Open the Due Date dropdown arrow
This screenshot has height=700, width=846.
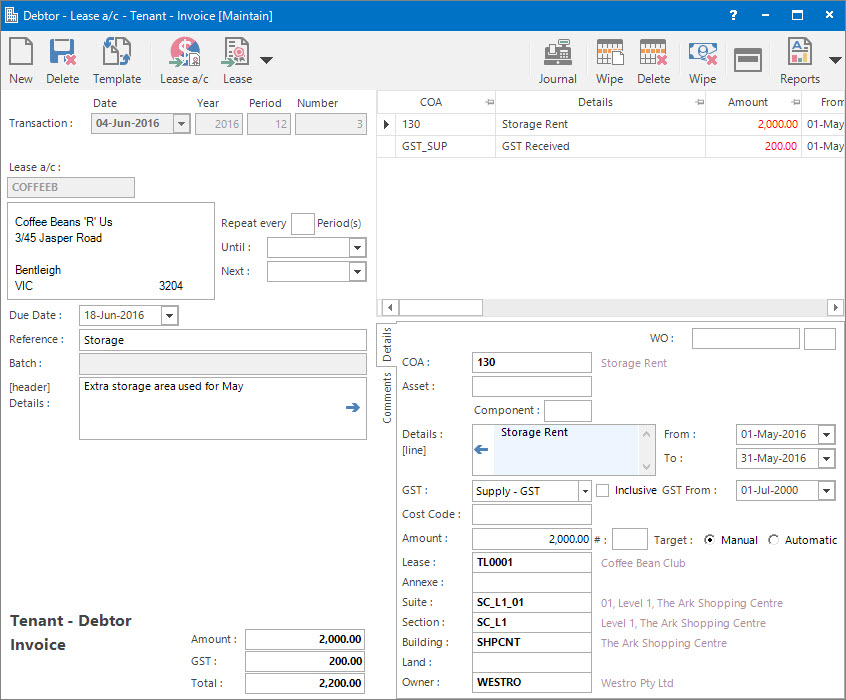coord(169,316)
